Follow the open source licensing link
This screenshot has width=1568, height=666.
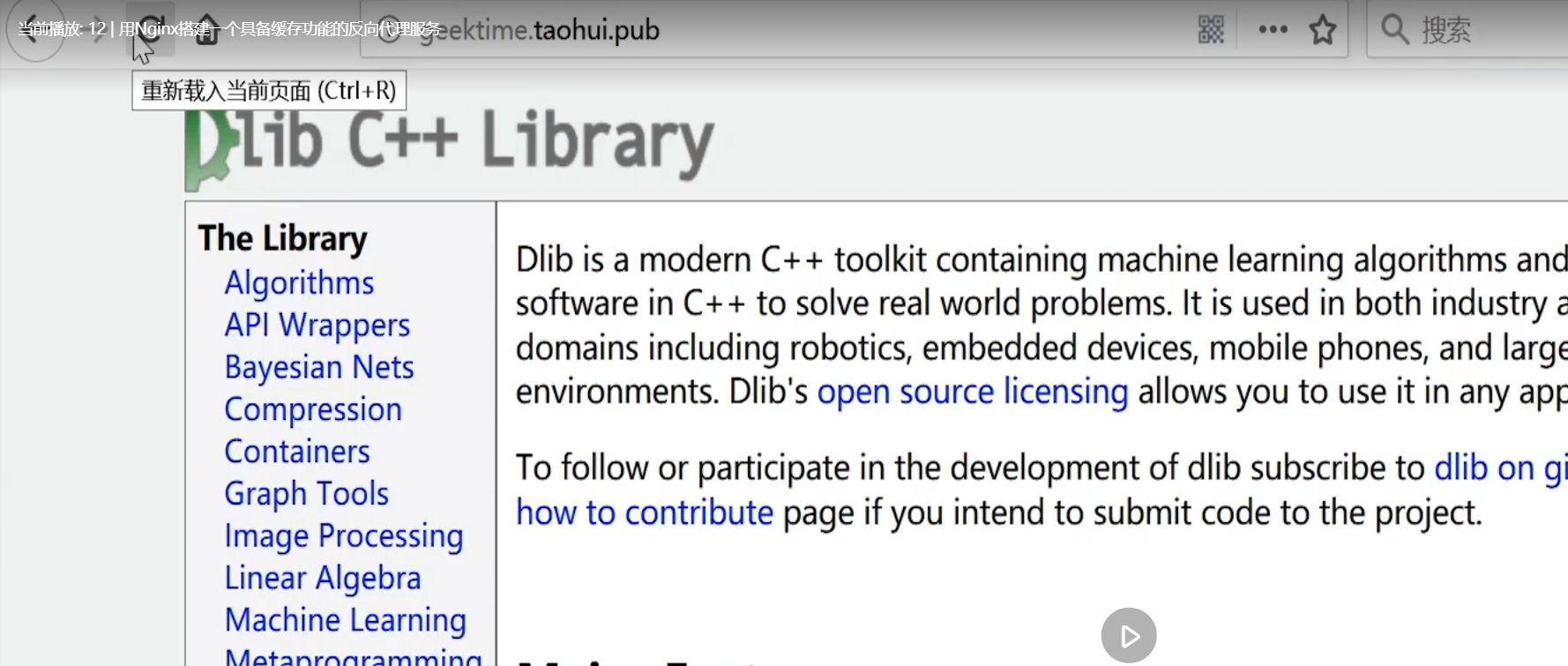coord(973,392)
